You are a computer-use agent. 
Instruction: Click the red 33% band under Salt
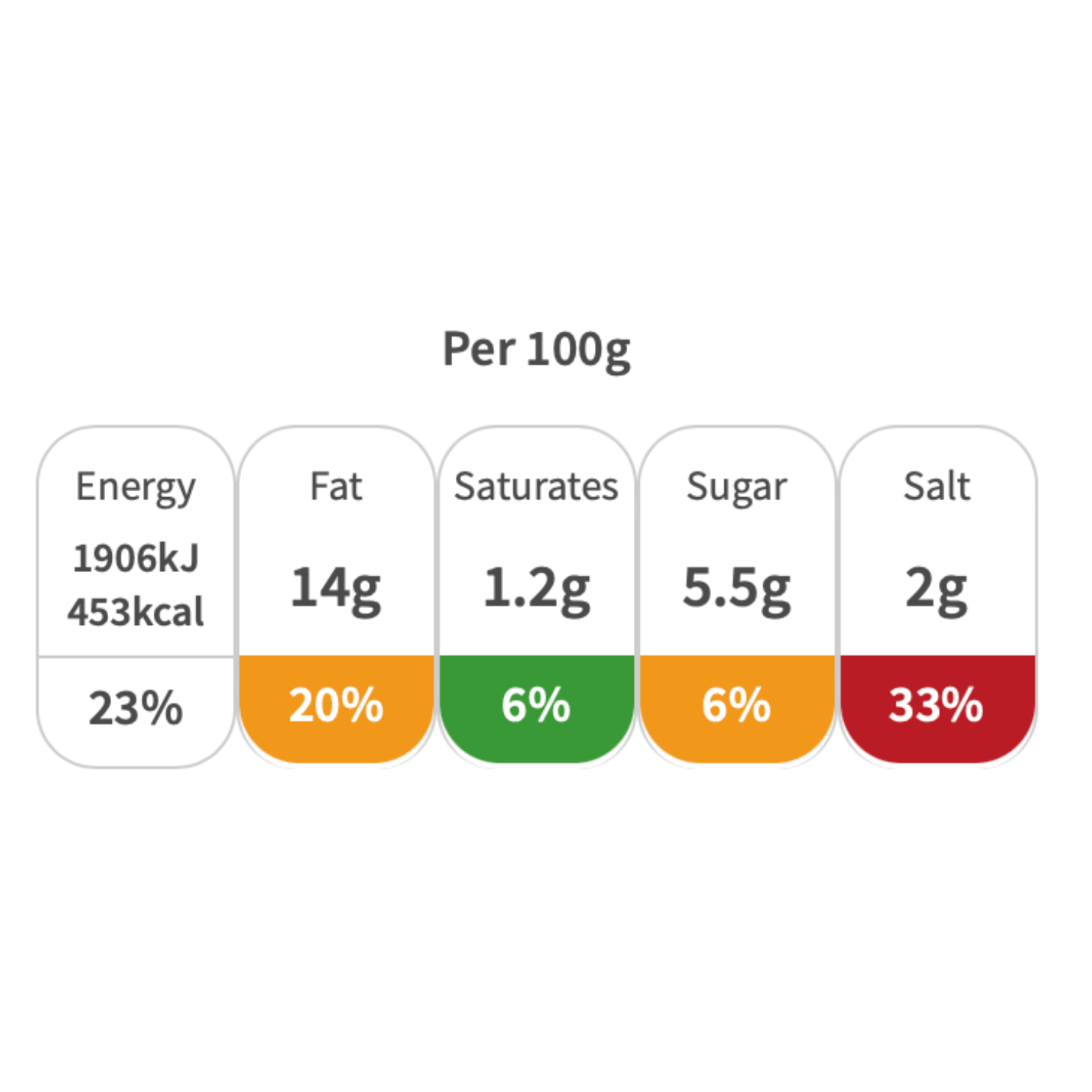(x=937, y=705)
